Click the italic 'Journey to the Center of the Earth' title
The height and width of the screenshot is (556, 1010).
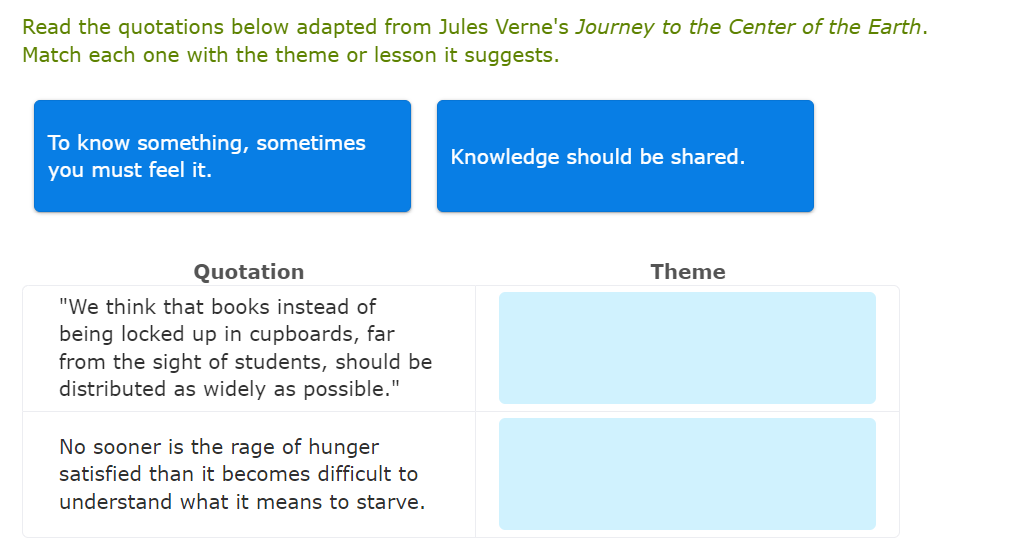(x=748, y=27)
